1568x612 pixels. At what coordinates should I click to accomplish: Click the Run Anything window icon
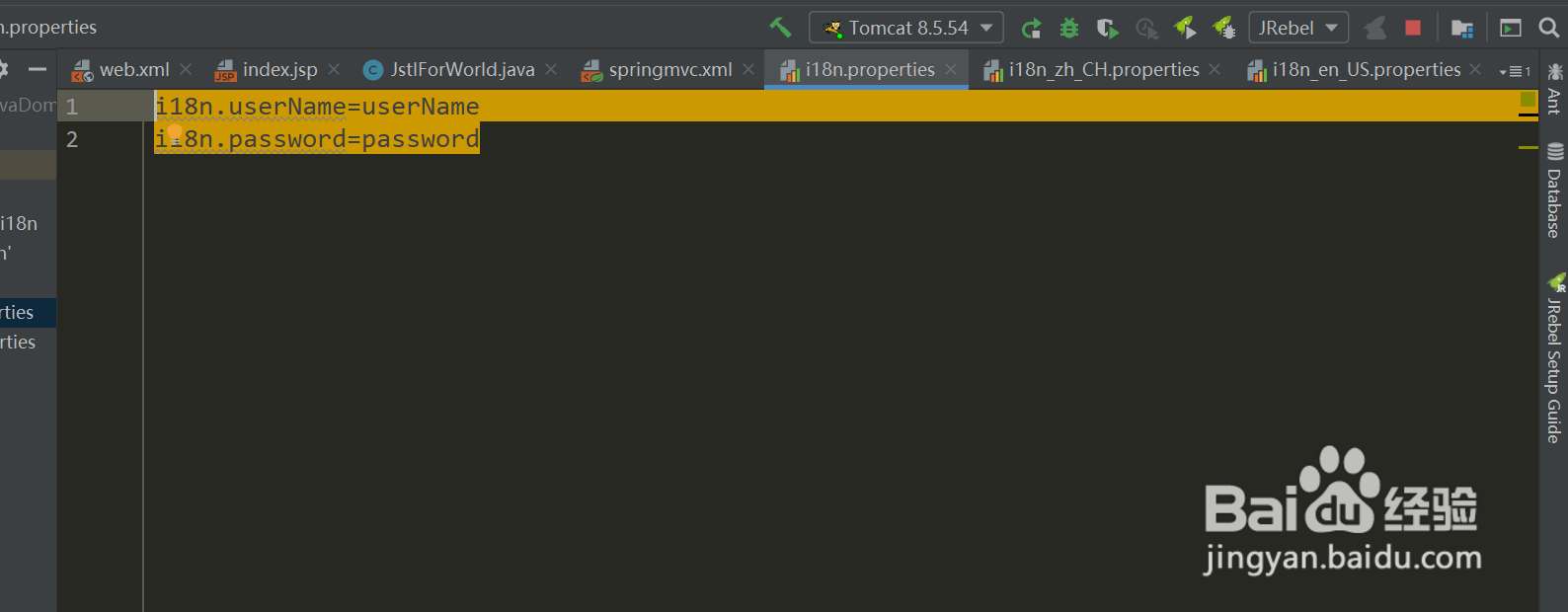(x=1511, y=28)
